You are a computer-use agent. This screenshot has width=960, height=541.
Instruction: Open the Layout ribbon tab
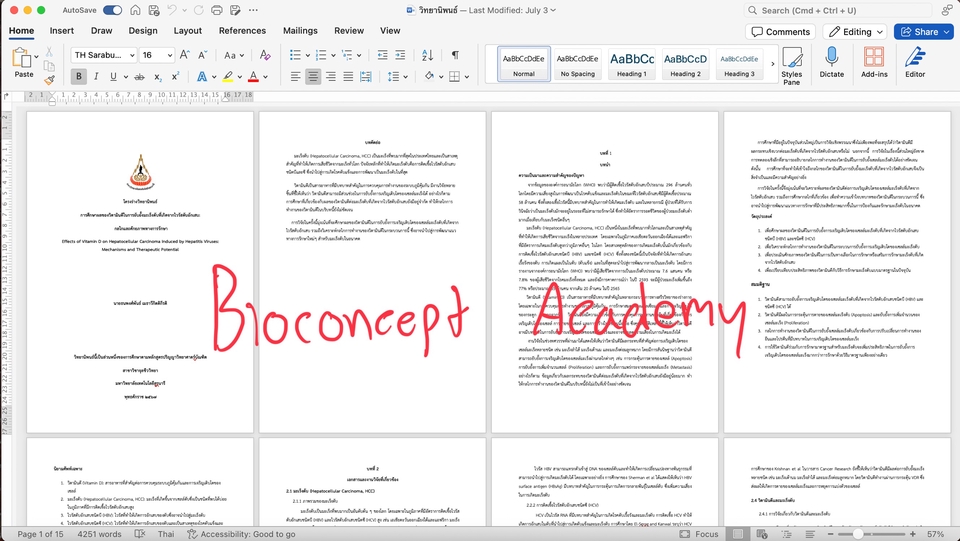[188, 31]
